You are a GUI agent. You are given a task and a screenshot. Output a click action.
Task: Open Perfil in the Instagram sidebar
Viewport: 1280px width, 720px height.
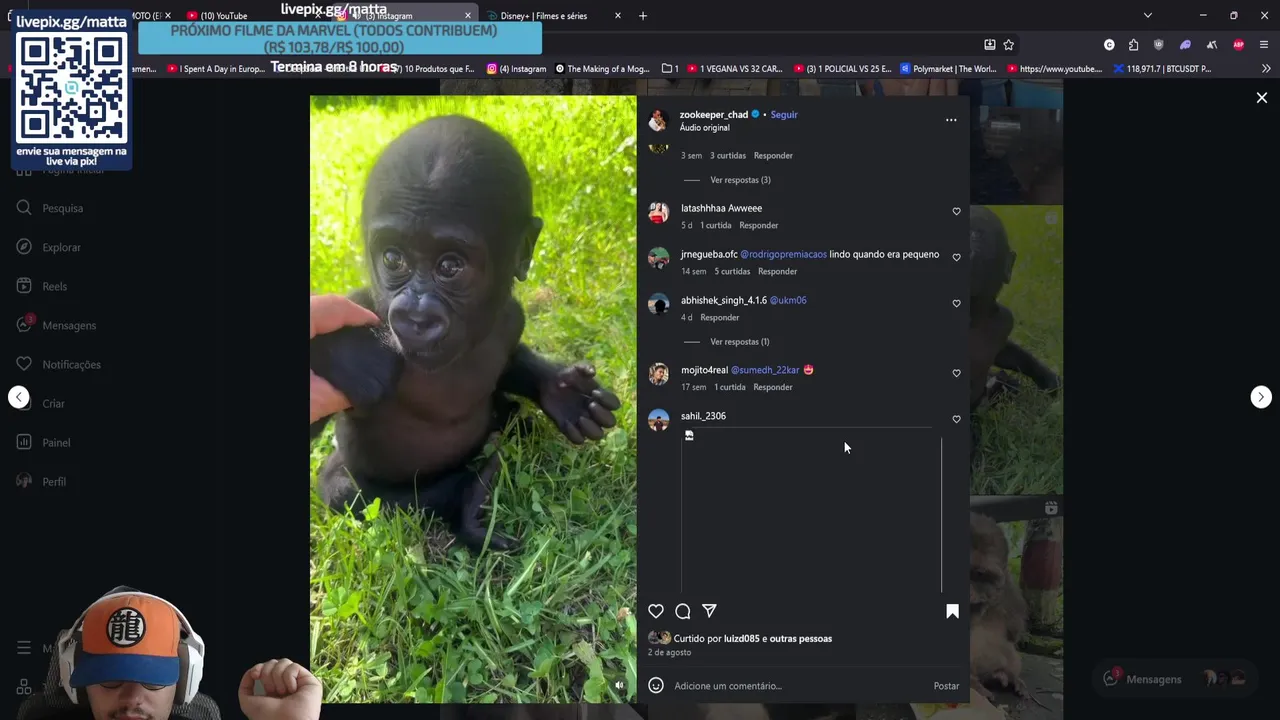coord(42,481)
